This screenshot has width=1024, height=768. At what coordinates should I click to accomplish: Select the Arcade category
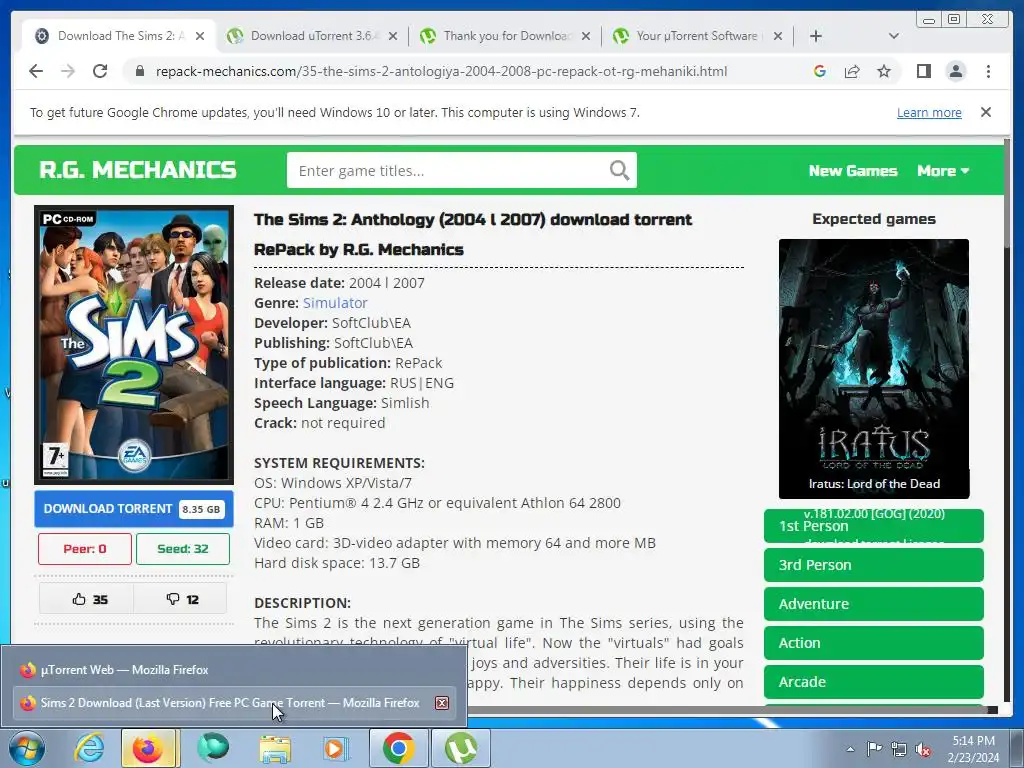coord(874,682)
